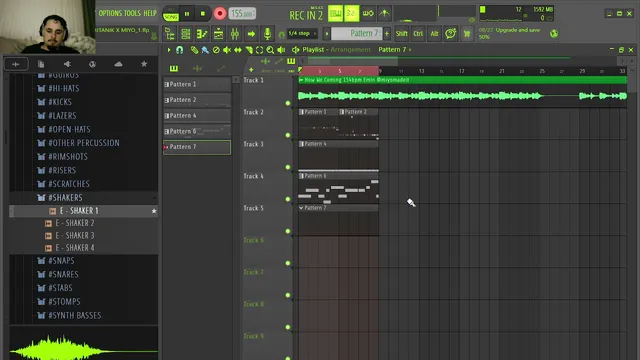Click the Ctrl modifier button

click(418, 34)
